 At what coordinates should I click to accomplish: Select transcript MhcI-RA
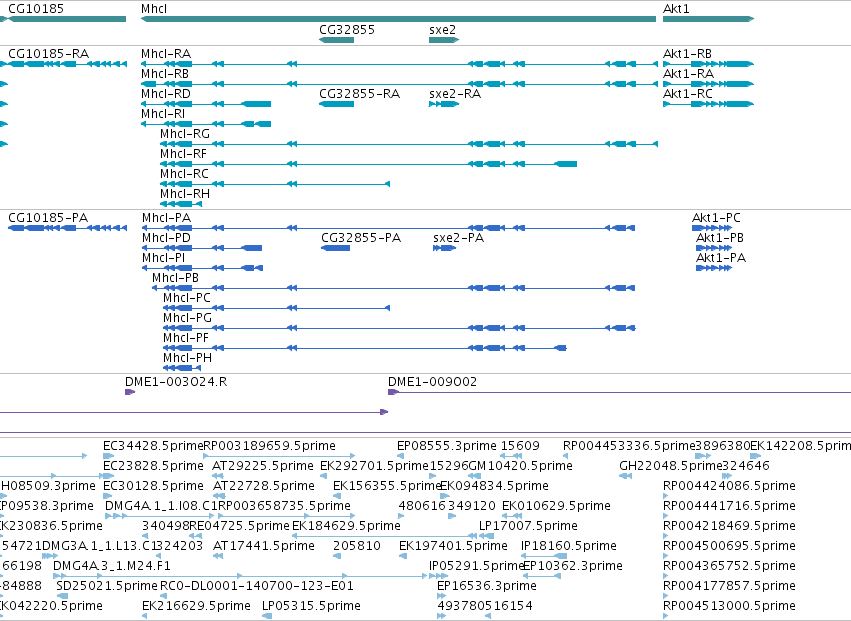coord(399,64)
